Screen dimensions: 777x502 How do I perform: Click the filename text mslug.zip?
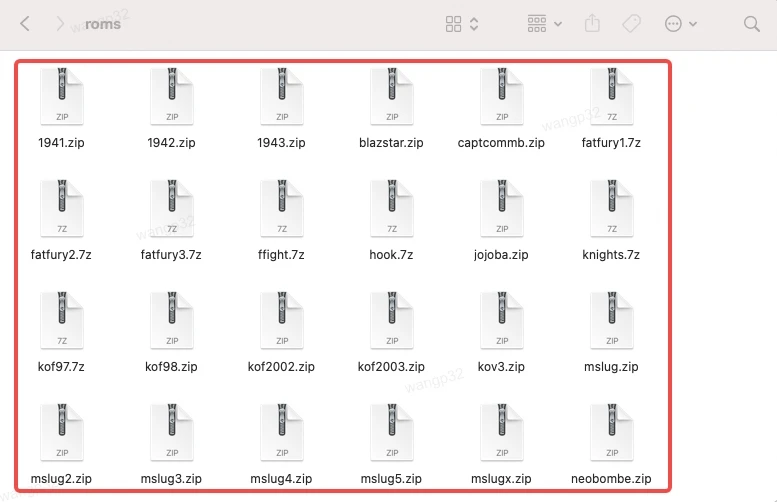click(611, 367)
